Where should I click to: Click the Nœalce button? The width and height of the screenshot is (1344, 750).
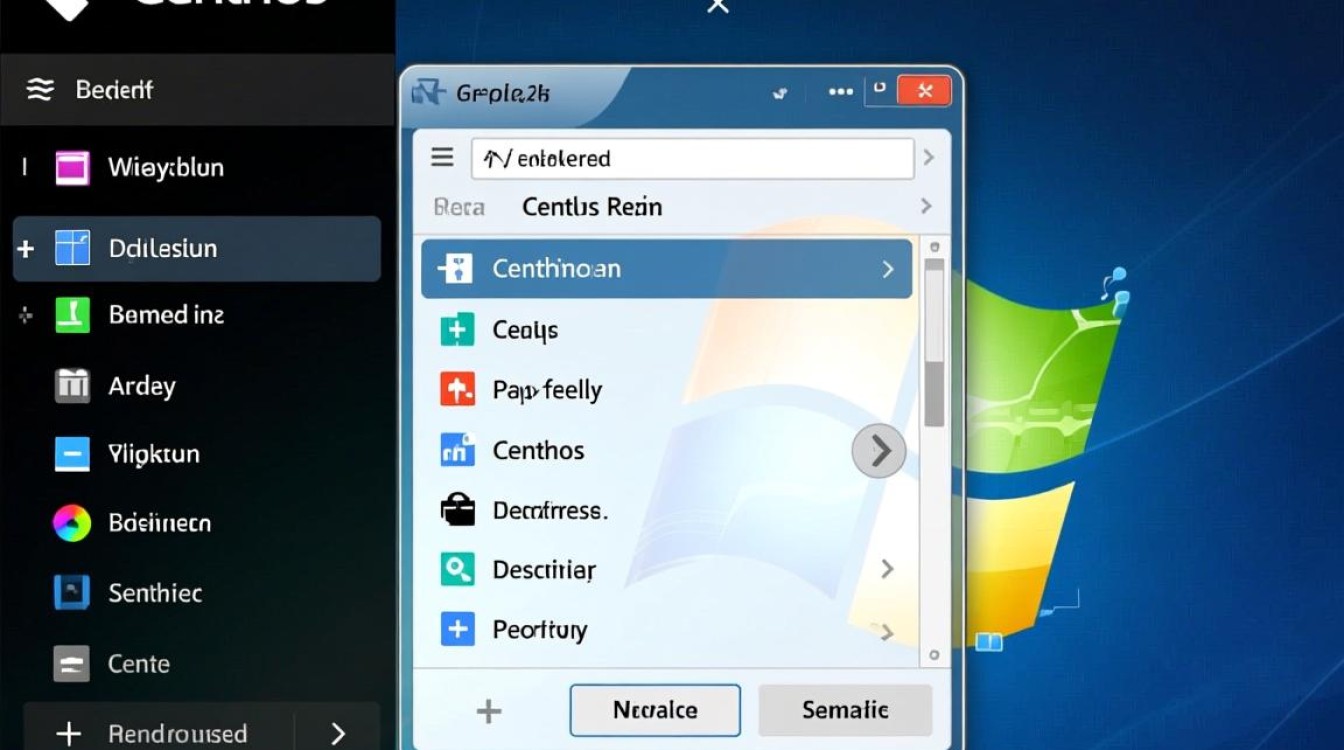[x=655, y=710]
